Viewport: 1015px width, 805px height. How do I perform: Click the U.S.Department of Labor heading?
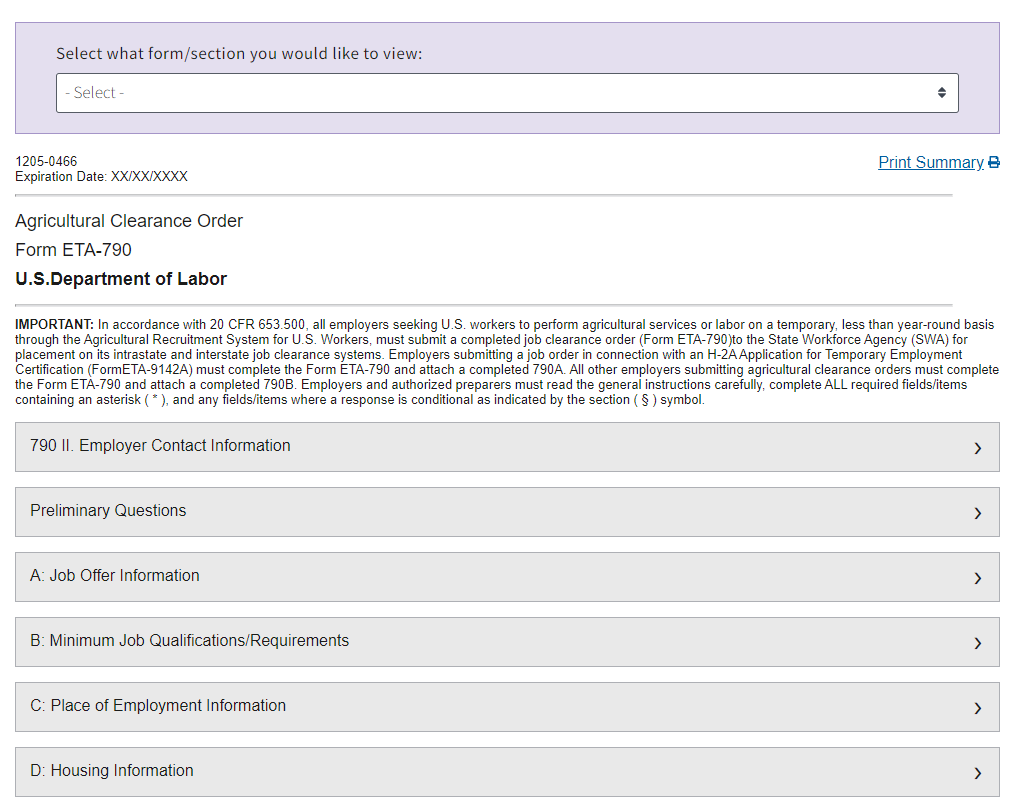click(x=121, y=279)
